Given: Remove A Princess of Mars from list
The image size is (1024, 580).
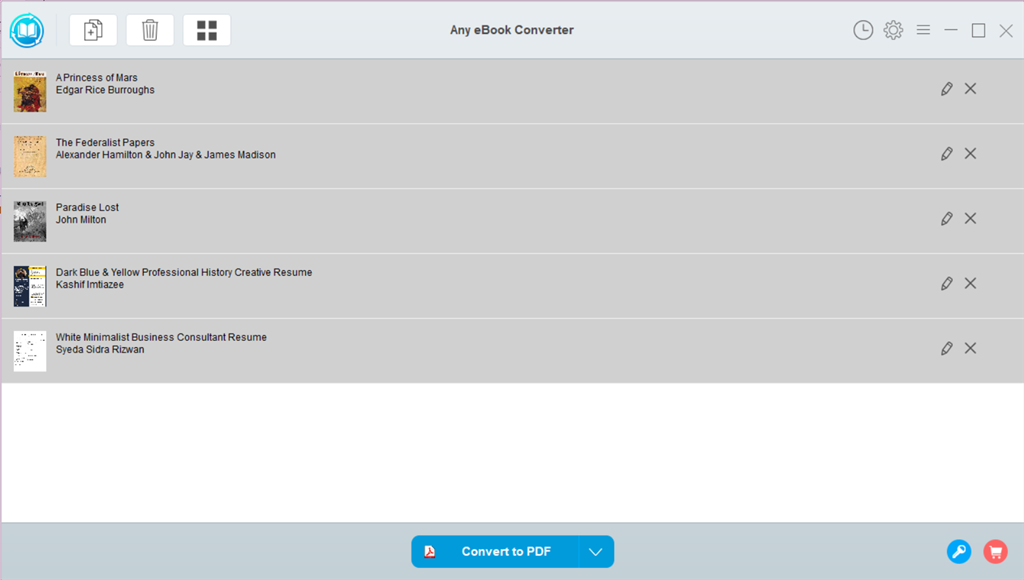Looking at the screenshot, I should pos(970,89).
